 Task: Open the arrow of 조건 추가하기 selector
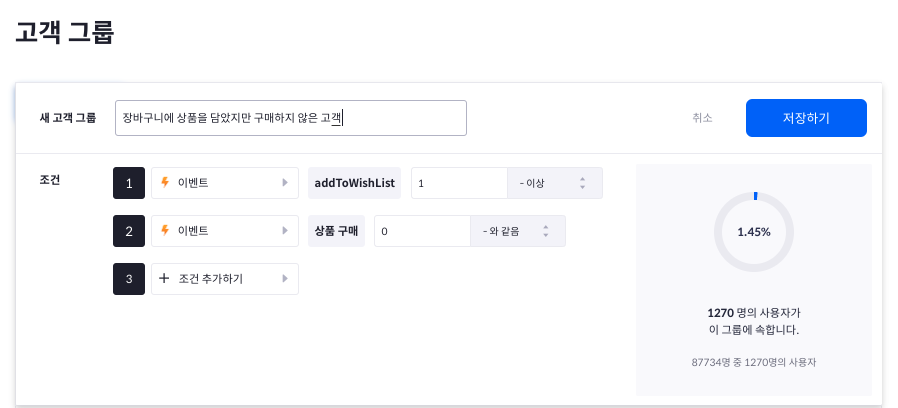tap(285, 279)
